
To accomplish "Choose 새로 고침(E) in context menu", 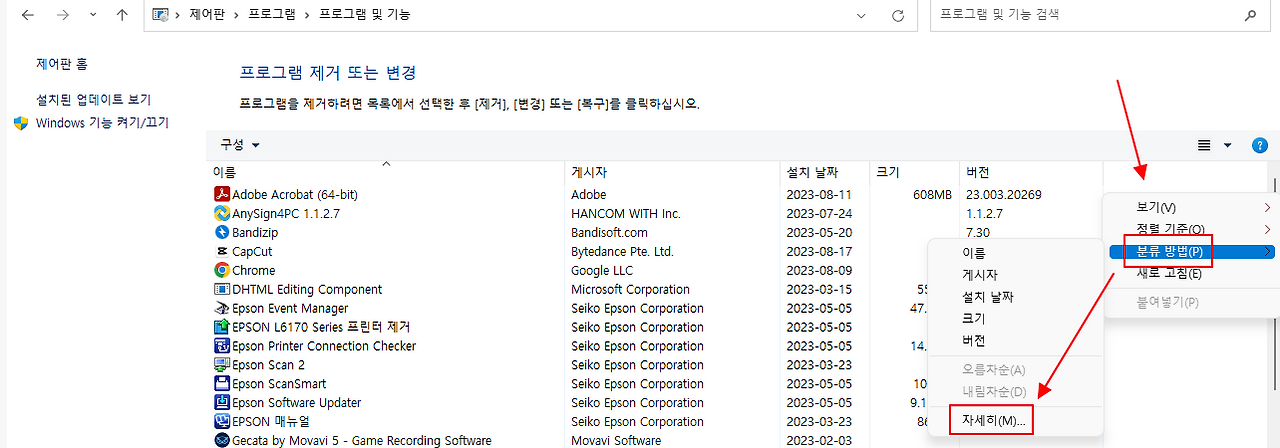I will click(x=1191, y=273).
